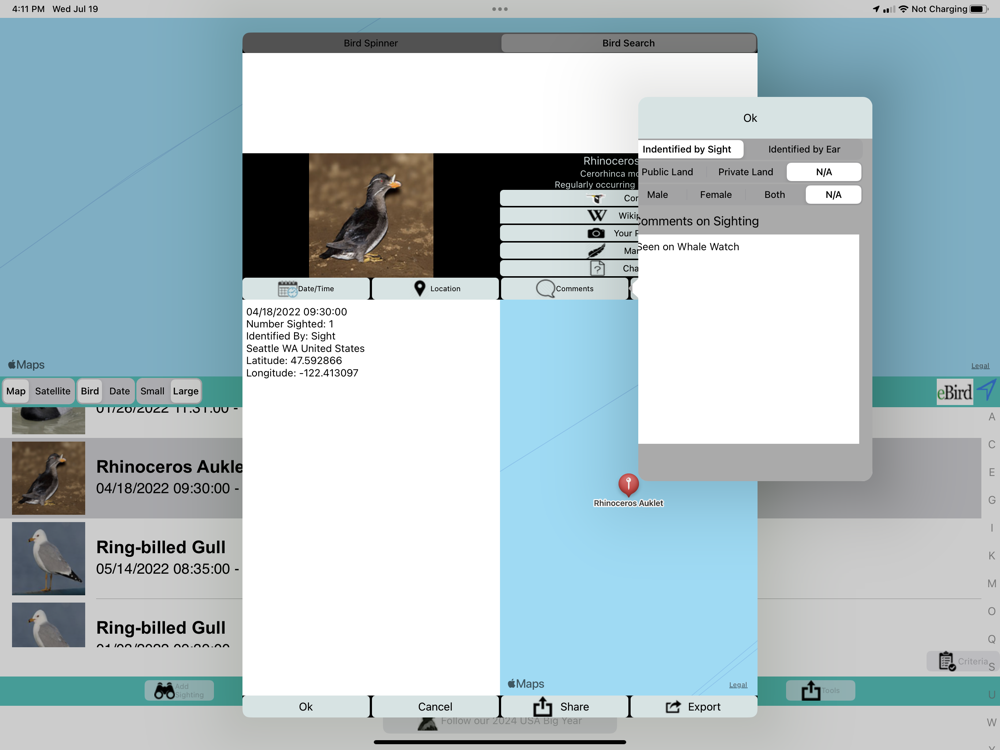Select Identified by Ear option
The width and height of the screenshot is (1000, 750).
[x=804, y=149]
